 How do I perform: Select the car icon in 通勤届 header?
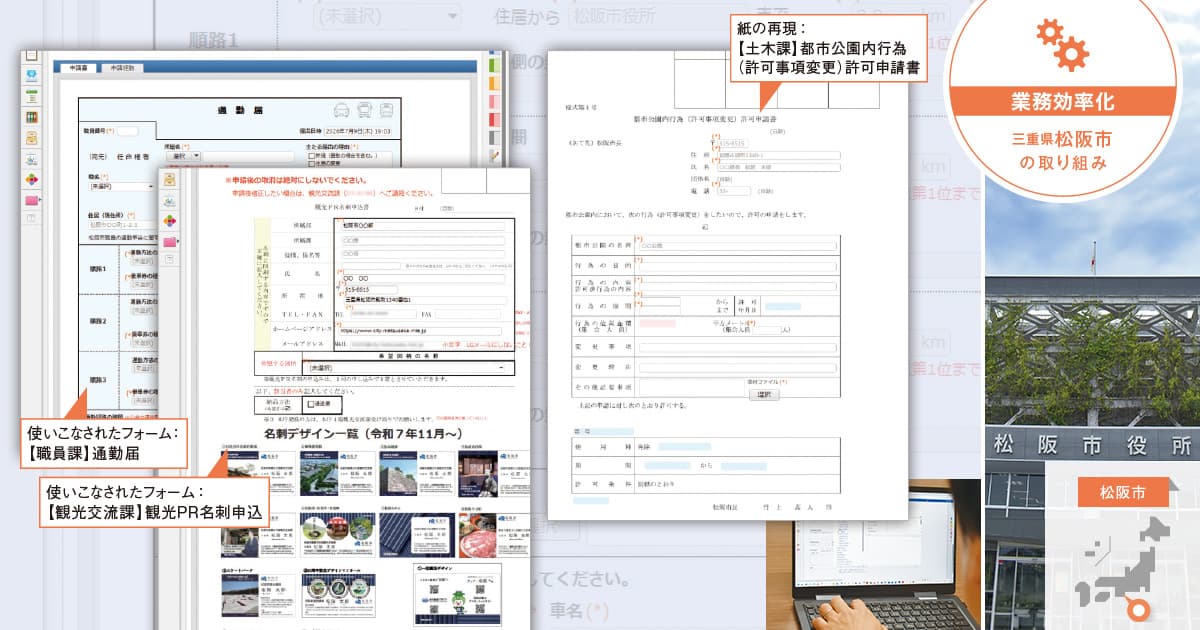pyautogui.click(x=341, y=109)
